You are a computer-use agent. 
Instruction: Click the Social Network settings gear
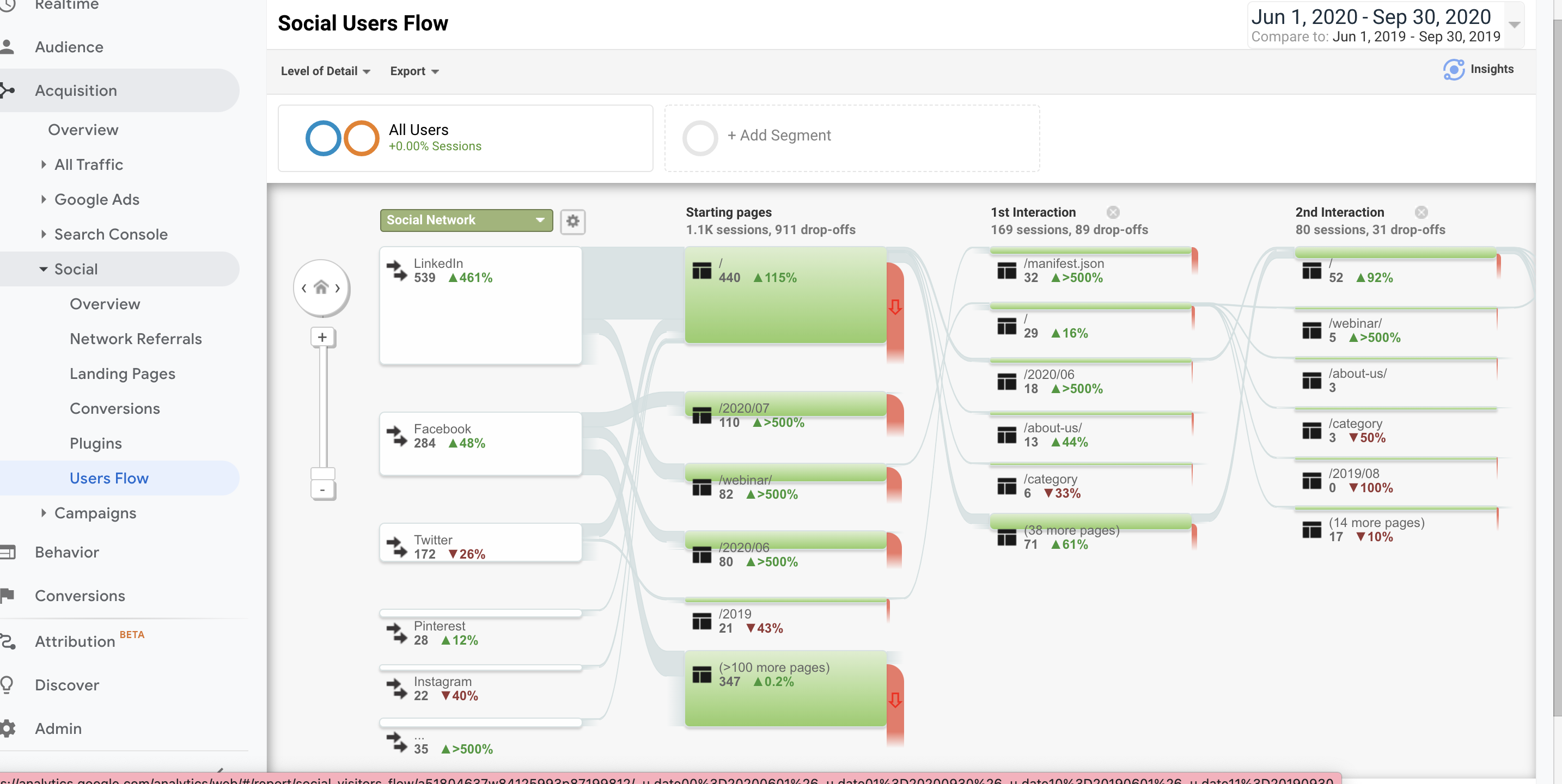[x=572, y=220]
